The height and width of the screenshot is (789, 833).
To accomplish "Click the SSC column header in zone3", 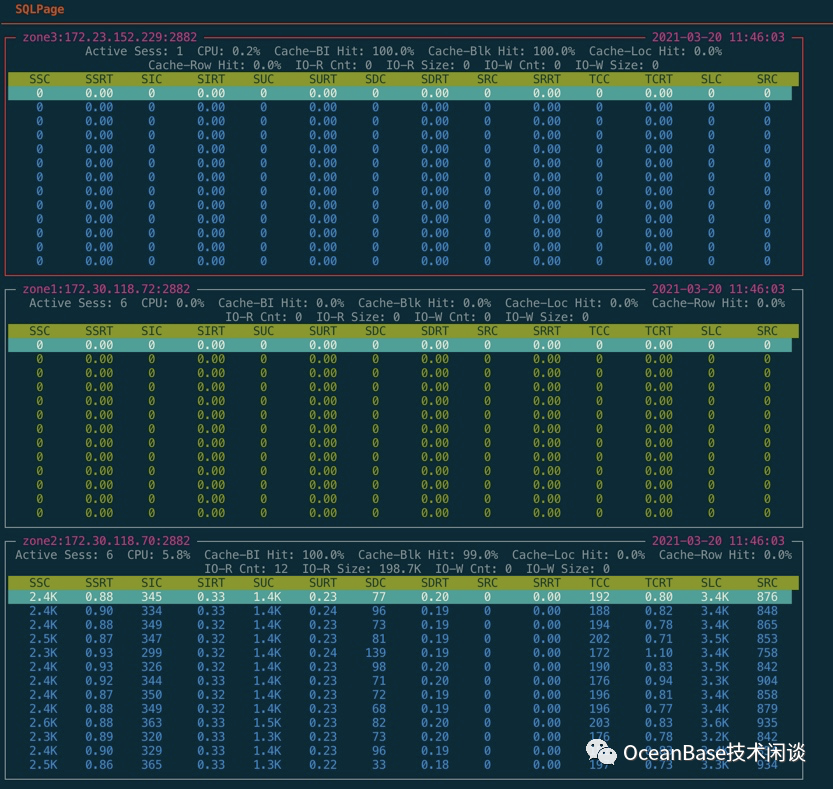I will pos(40,79).
